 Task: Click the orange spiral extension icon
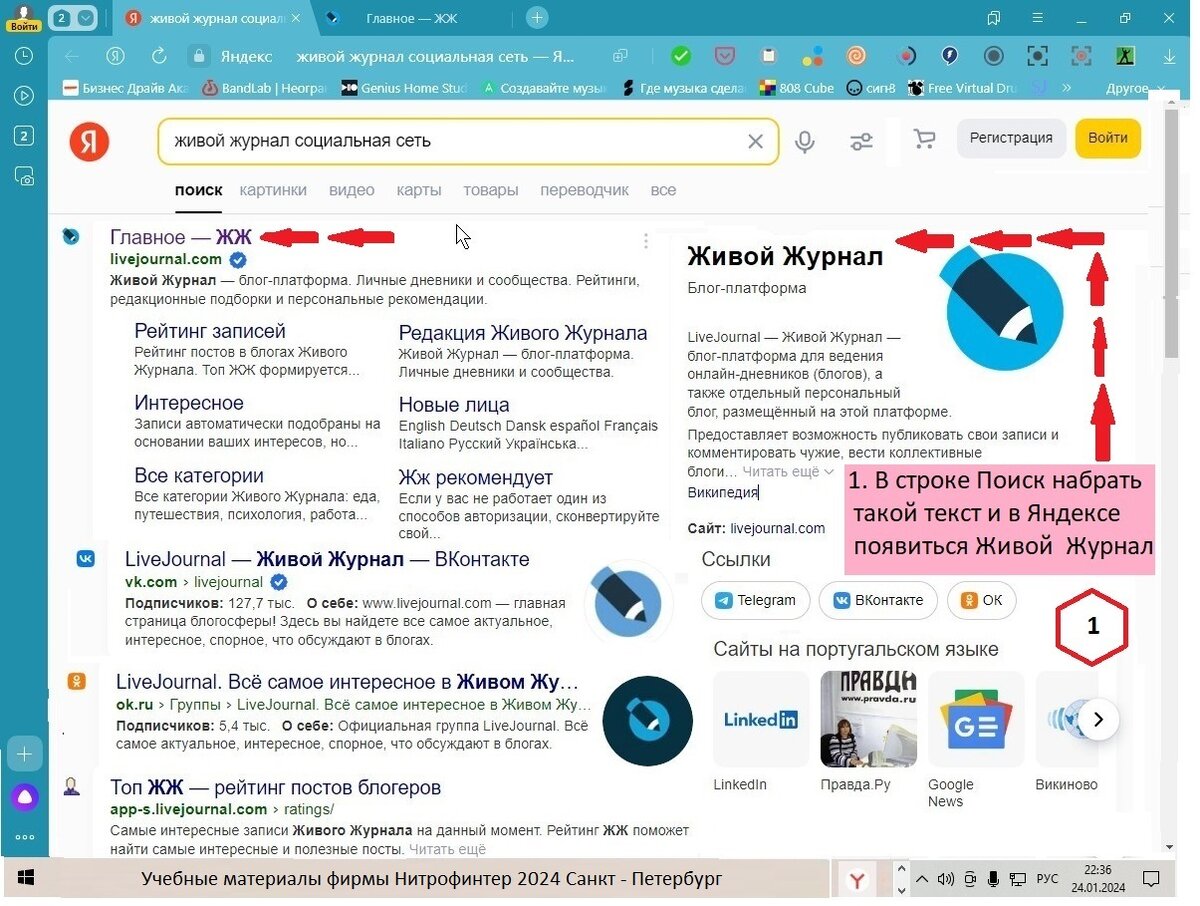tap(857, 56)
